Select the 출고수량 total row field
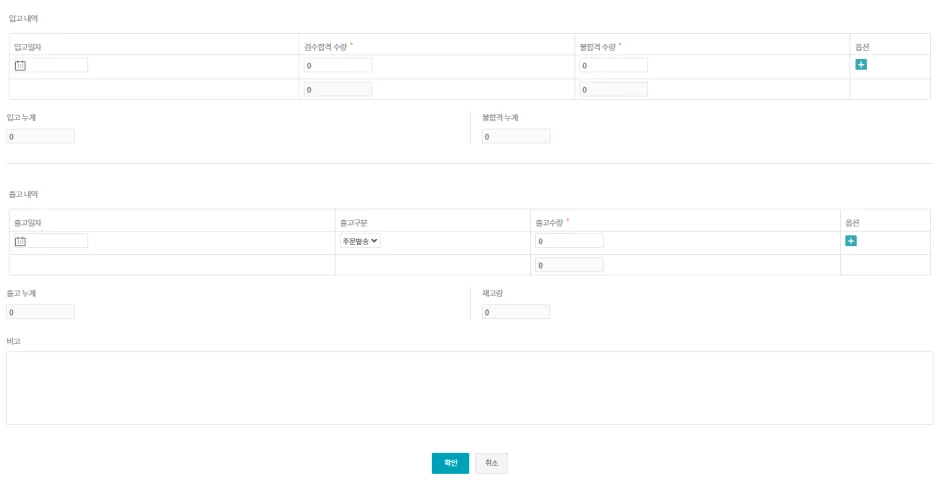Viewport: 936px width, 484px height. pos(569,265)
